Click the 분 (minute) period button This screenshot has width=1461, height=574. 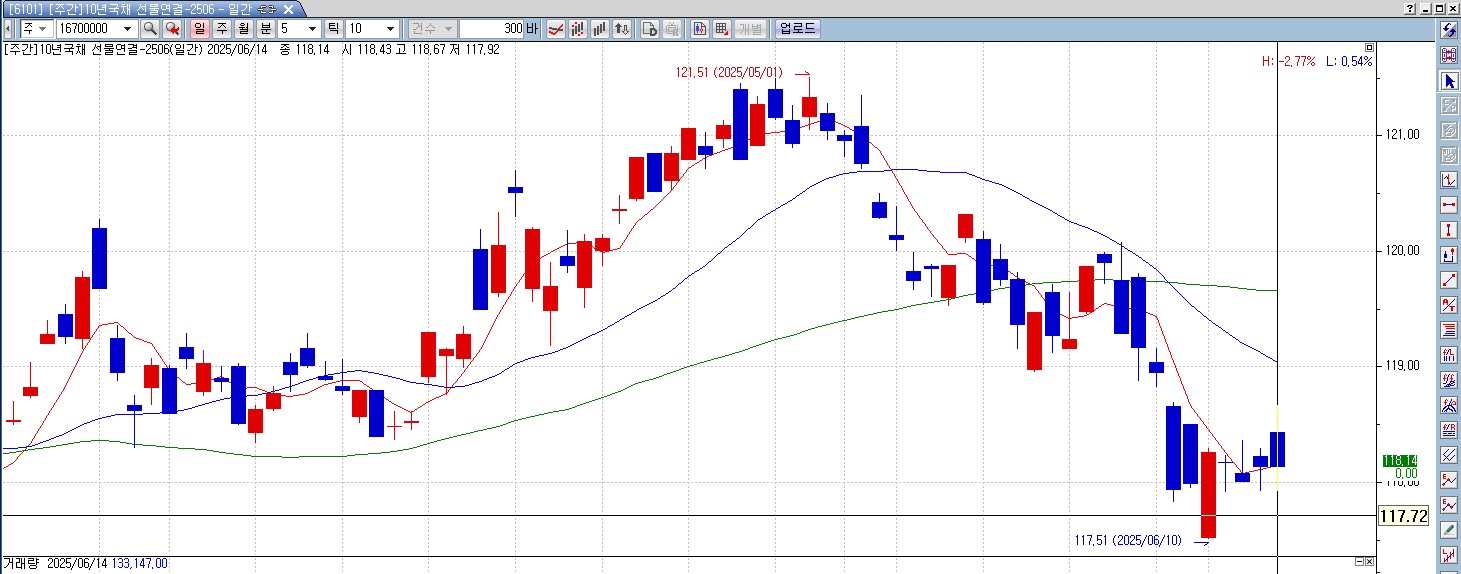tap(265, 29)
